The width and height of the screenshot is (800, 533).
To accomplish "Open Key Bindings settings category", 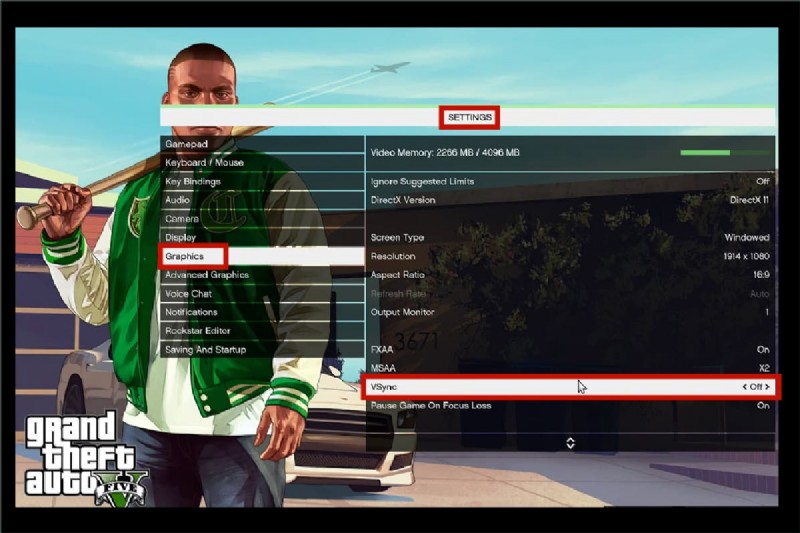I will 262,182.
